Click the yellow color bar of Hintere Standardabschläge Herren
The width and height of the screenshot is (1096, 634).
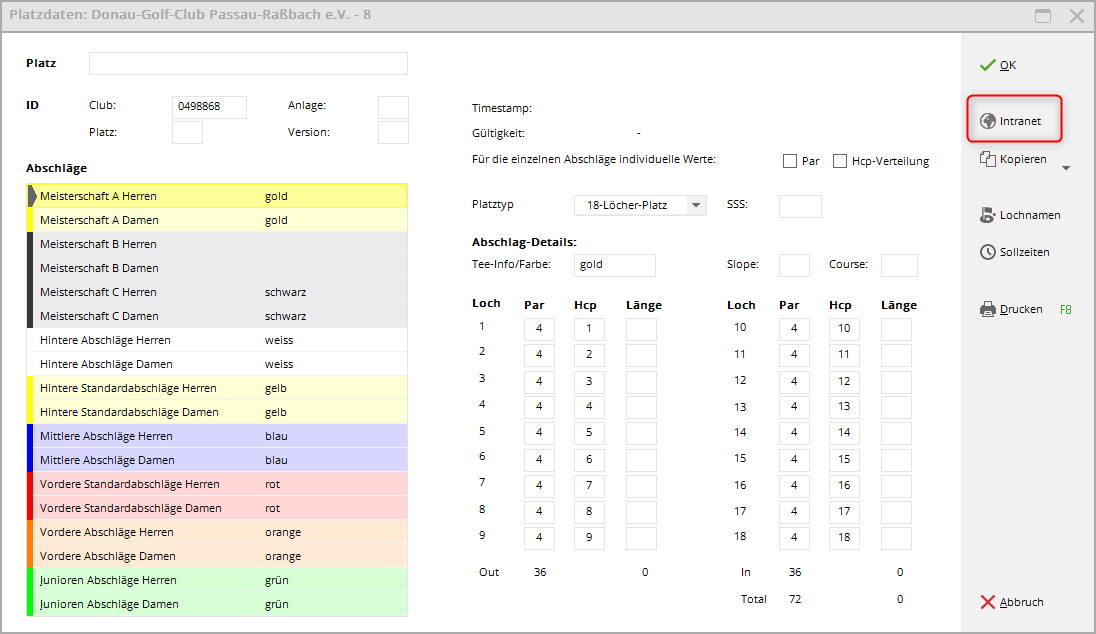30,388
